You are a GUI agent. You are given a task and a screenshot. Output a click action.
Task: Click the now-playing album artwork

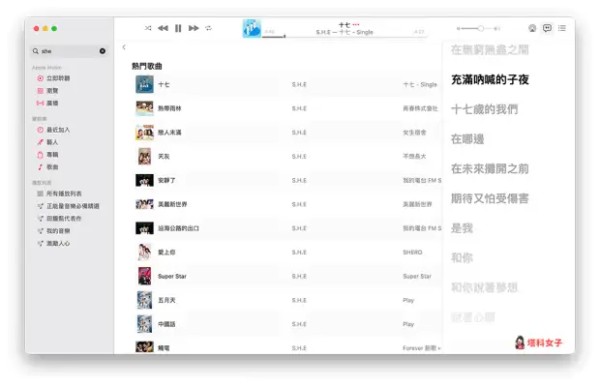click(252, 28)
